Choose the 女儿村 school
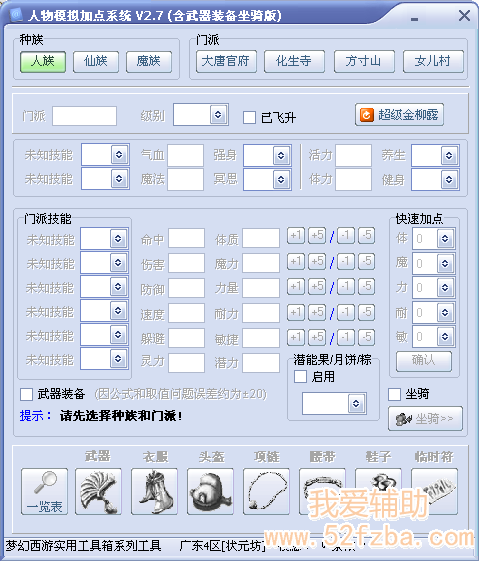The image size is (479, 561). click(x=433, y=62)
